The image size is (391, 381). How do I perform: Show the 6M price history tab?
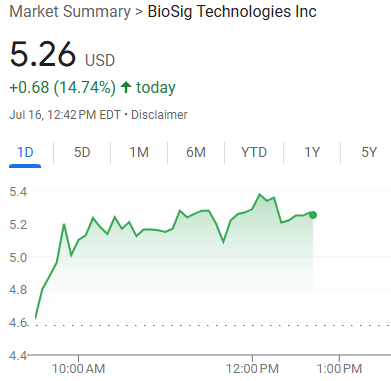pyautogui.click(x=196, y=153)
